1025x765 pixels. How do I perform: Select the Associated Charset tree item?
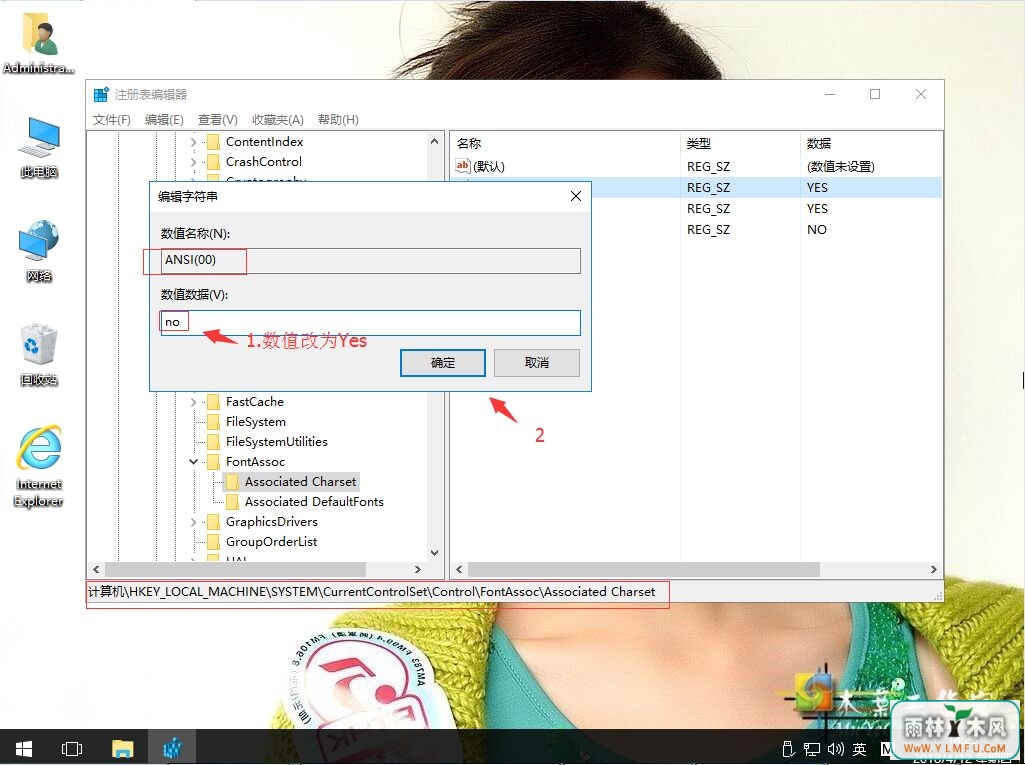[301, 482]
